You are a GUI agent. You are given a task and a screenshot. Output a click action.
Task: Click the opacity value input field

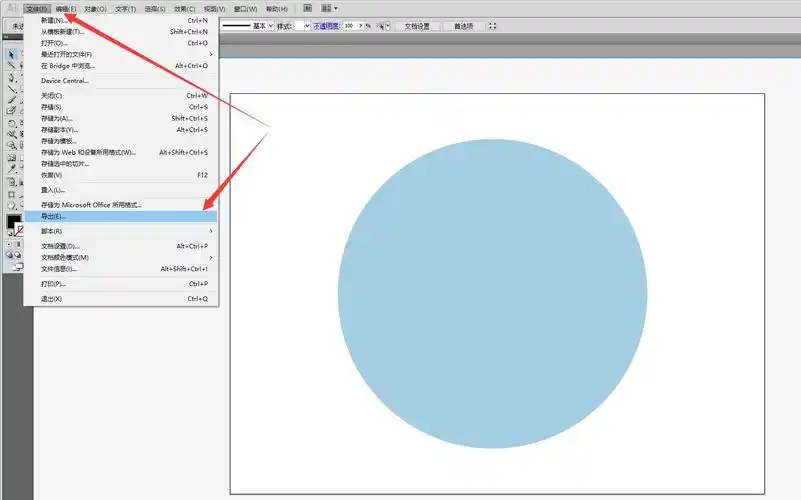tap(349, 26)
